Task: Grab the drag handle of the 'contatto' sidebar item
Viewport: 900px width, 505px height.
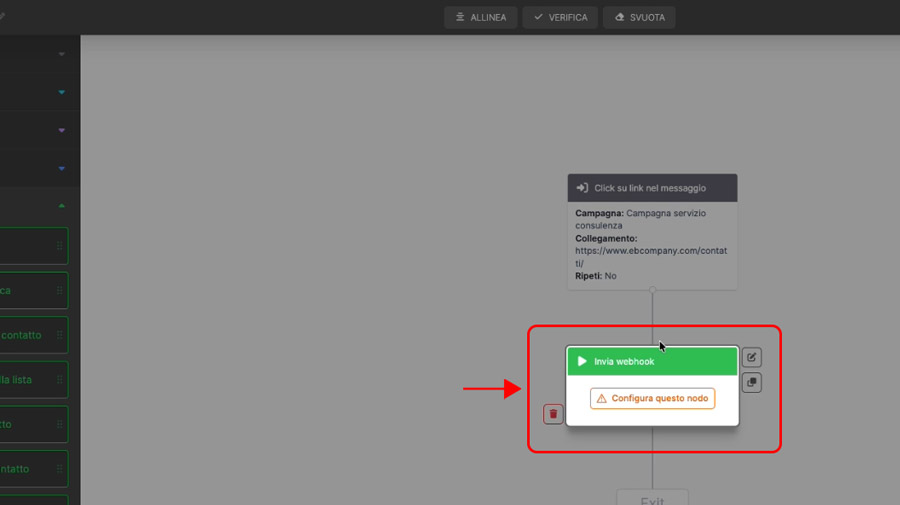Action: pos(60,336)
